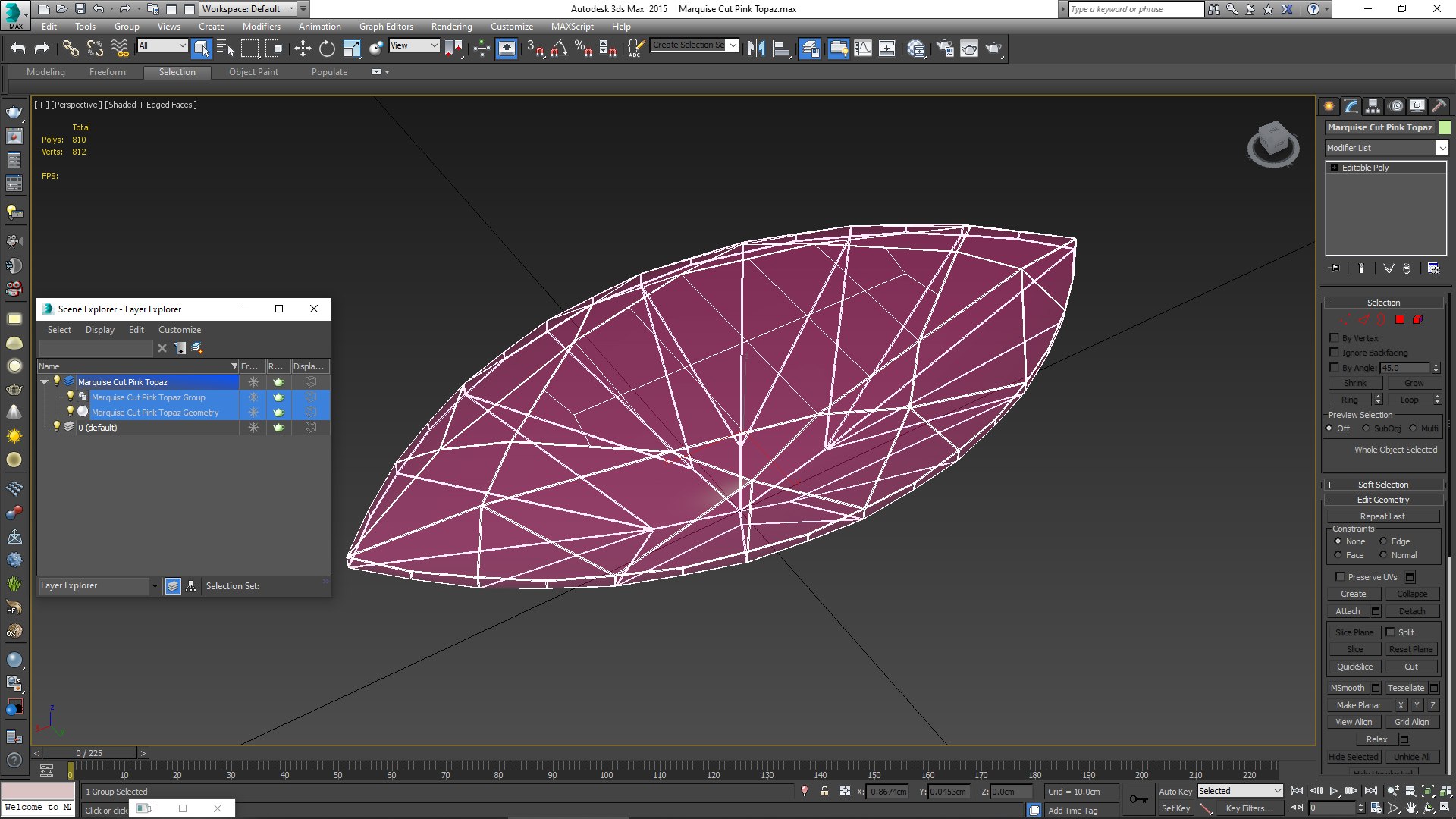This screenshot has width=1456, height=819.
Task: Toggle light bulb of Marquise Cut Pink Topaz Geometry
Action: 71,412
